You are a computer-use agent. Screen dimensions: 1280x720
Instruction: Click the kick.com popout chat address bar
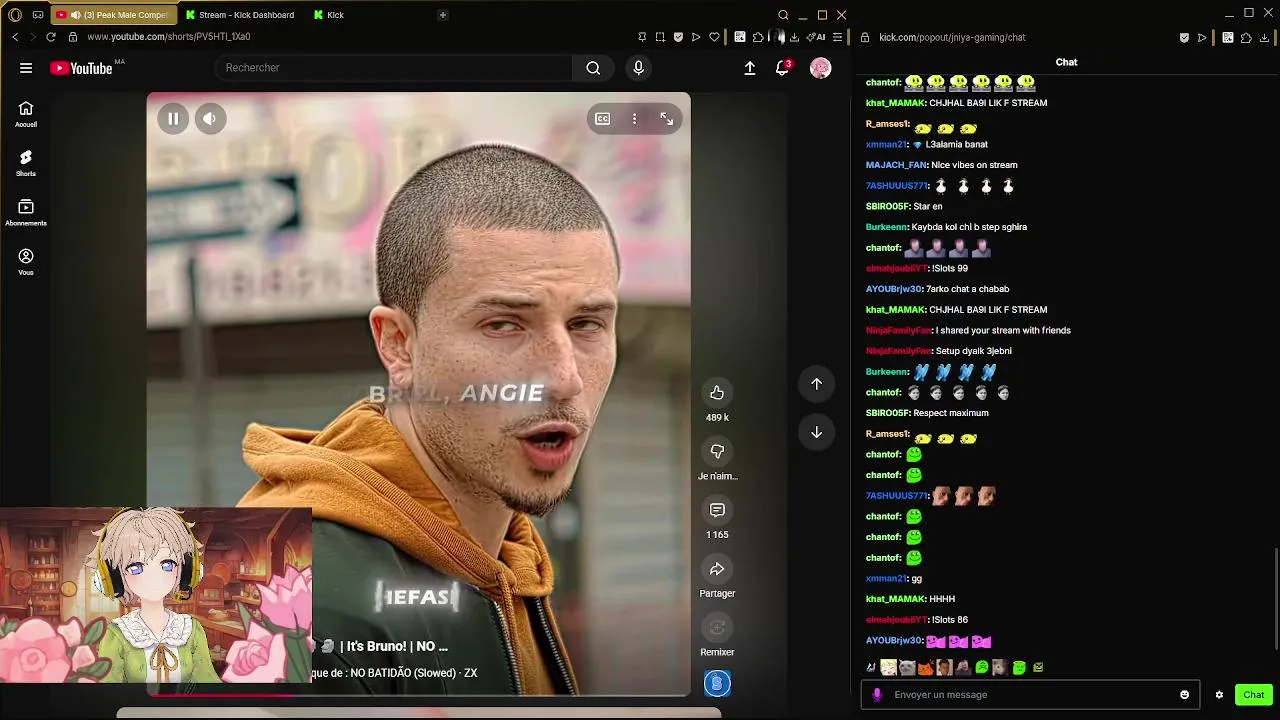(952, 37)
